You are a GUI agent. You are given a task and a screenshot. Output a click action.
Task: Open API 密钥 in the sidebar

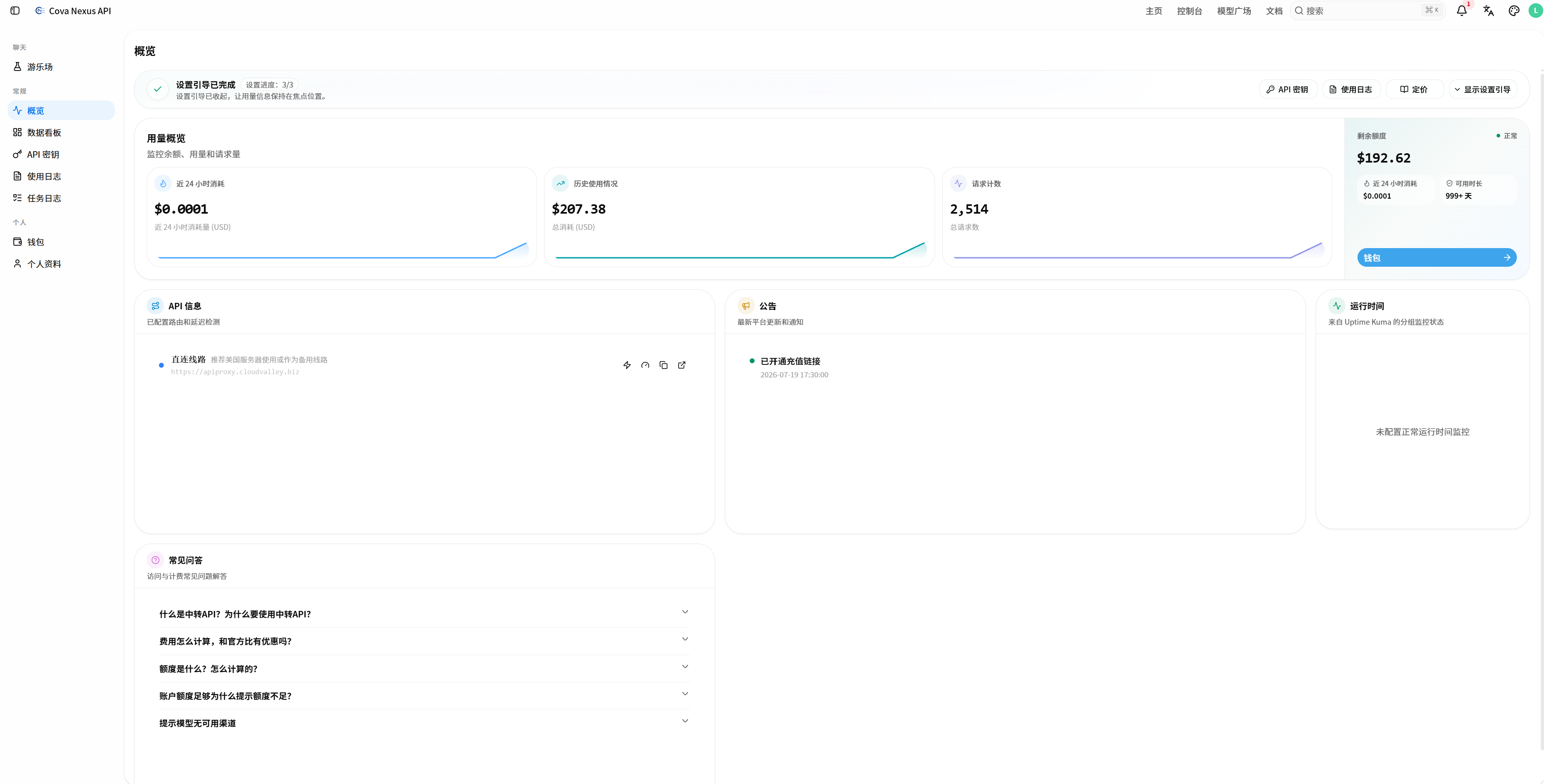click(x=61, y=154)
